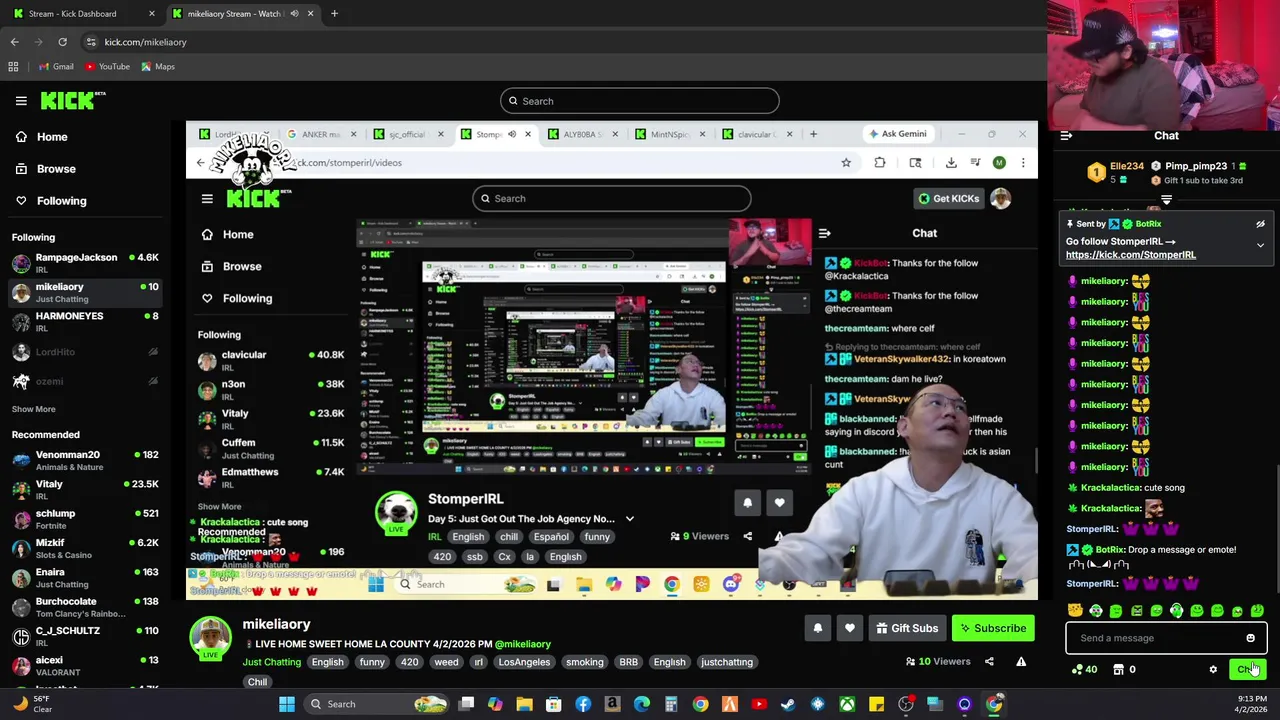Click the Kick search field at the top

pos(640,101)
